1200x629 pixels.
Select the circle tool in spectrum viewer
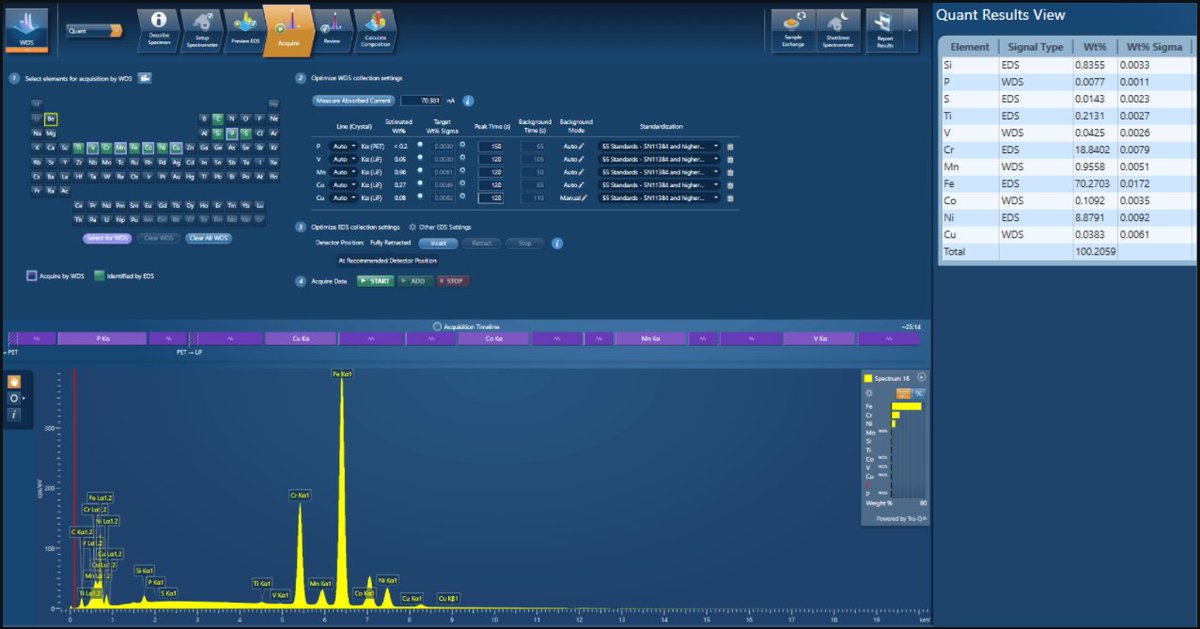pos(14,398)
